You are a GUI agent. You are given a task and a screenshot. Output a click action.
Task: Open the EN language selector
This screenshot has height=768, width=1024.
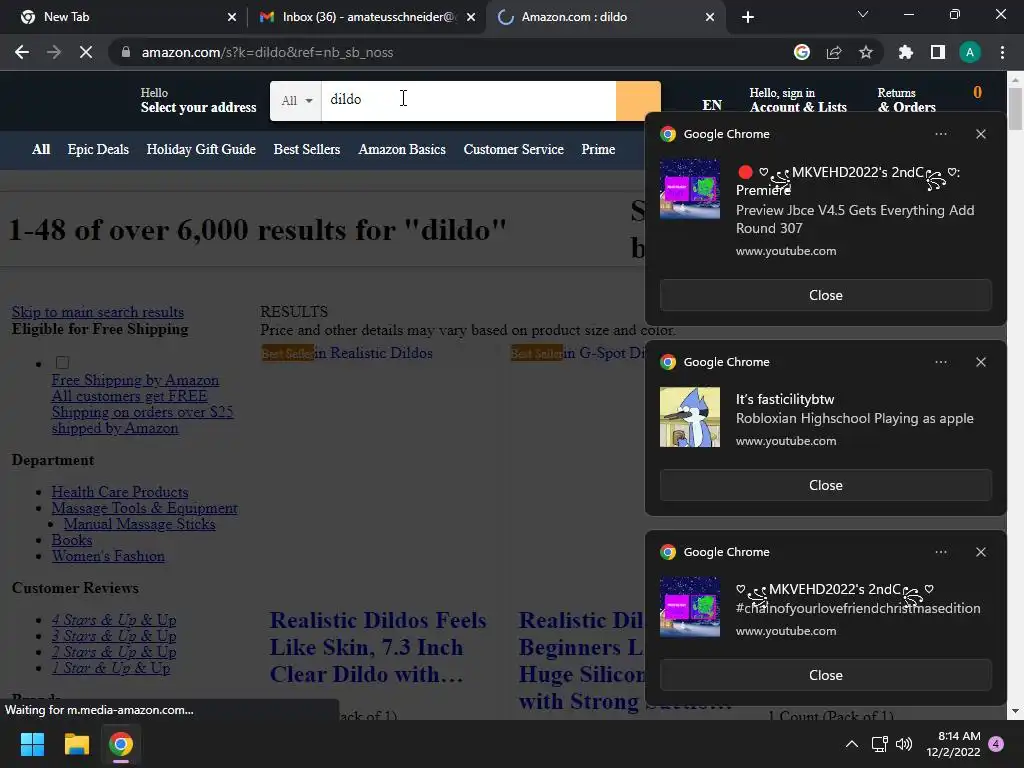coord(712,105)
